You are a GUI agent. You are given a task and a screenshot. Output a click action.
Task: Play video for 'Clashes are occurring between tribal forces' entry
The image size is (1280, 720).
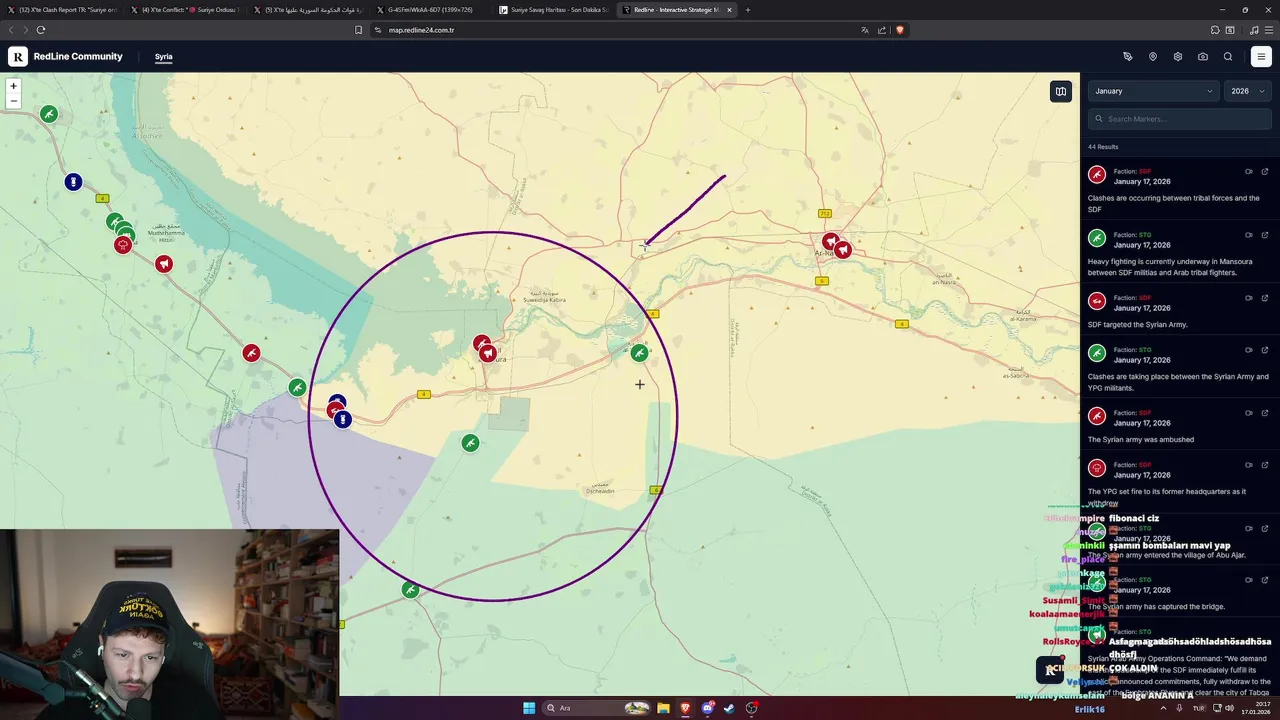[x=1249, y=172]
